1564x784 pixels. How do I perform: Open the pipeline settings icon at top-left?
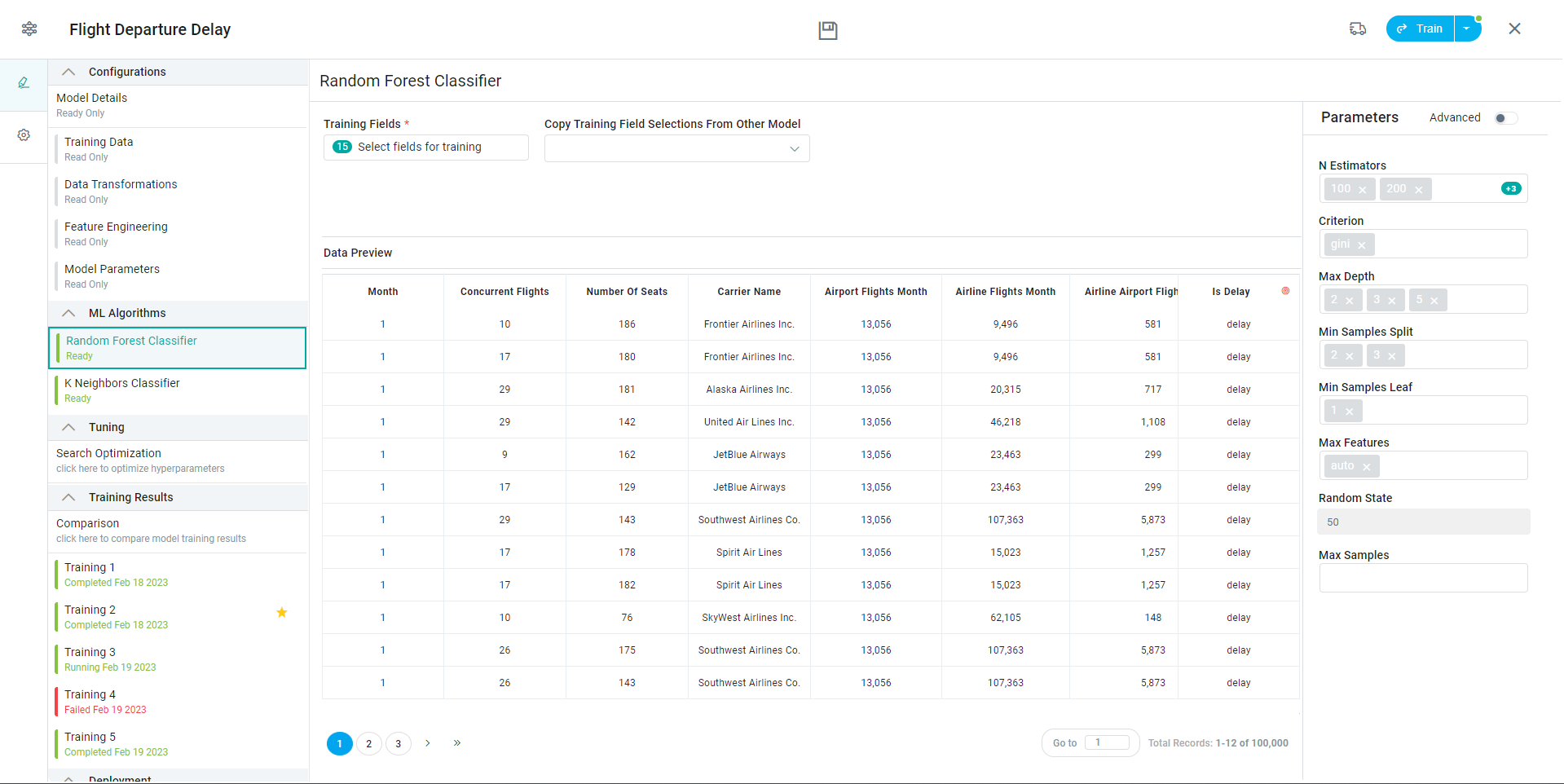click(x=29, y=29)
